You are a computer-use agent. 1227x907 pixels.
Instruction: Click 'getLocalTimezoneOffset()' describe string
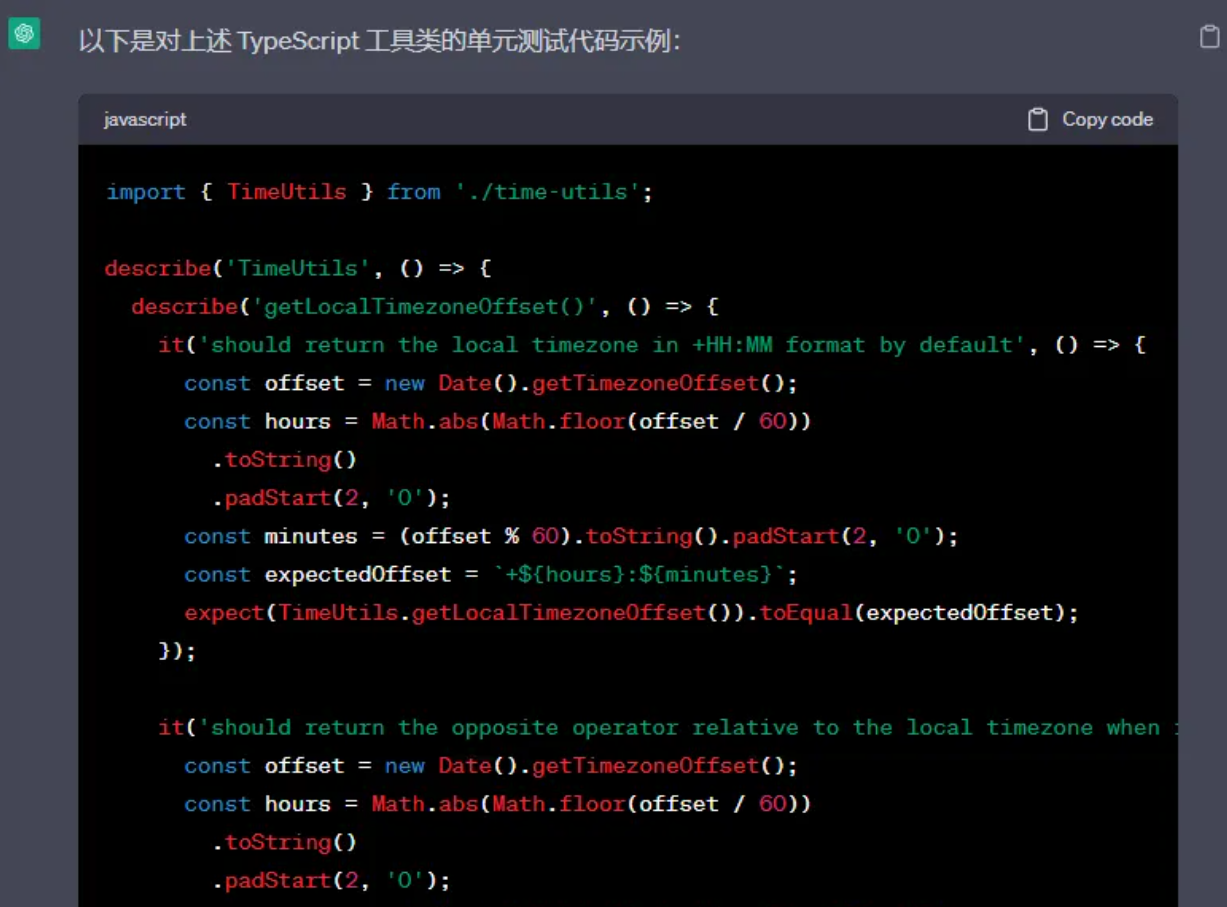[424, 307]
